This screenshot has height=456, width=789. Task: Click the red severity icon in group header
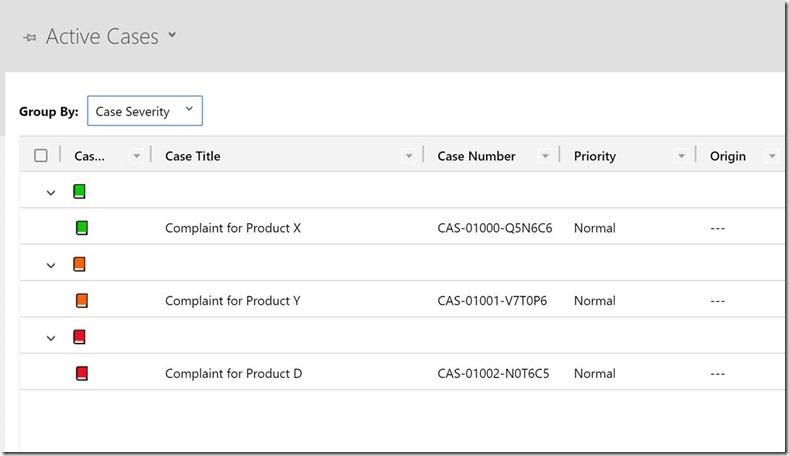80,337
